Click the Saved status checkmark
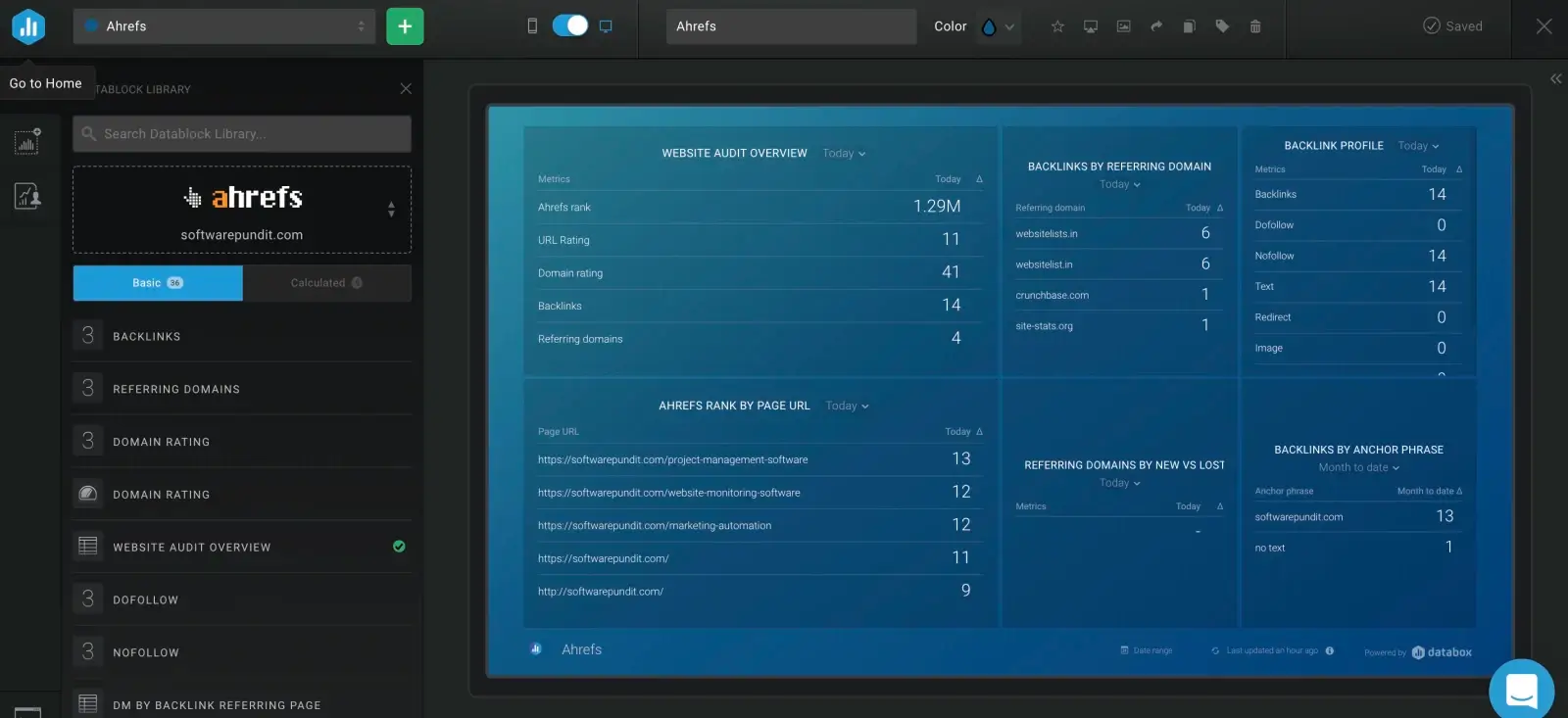This screenshot has width=1568, height=718. click(x=1431, y=26)
